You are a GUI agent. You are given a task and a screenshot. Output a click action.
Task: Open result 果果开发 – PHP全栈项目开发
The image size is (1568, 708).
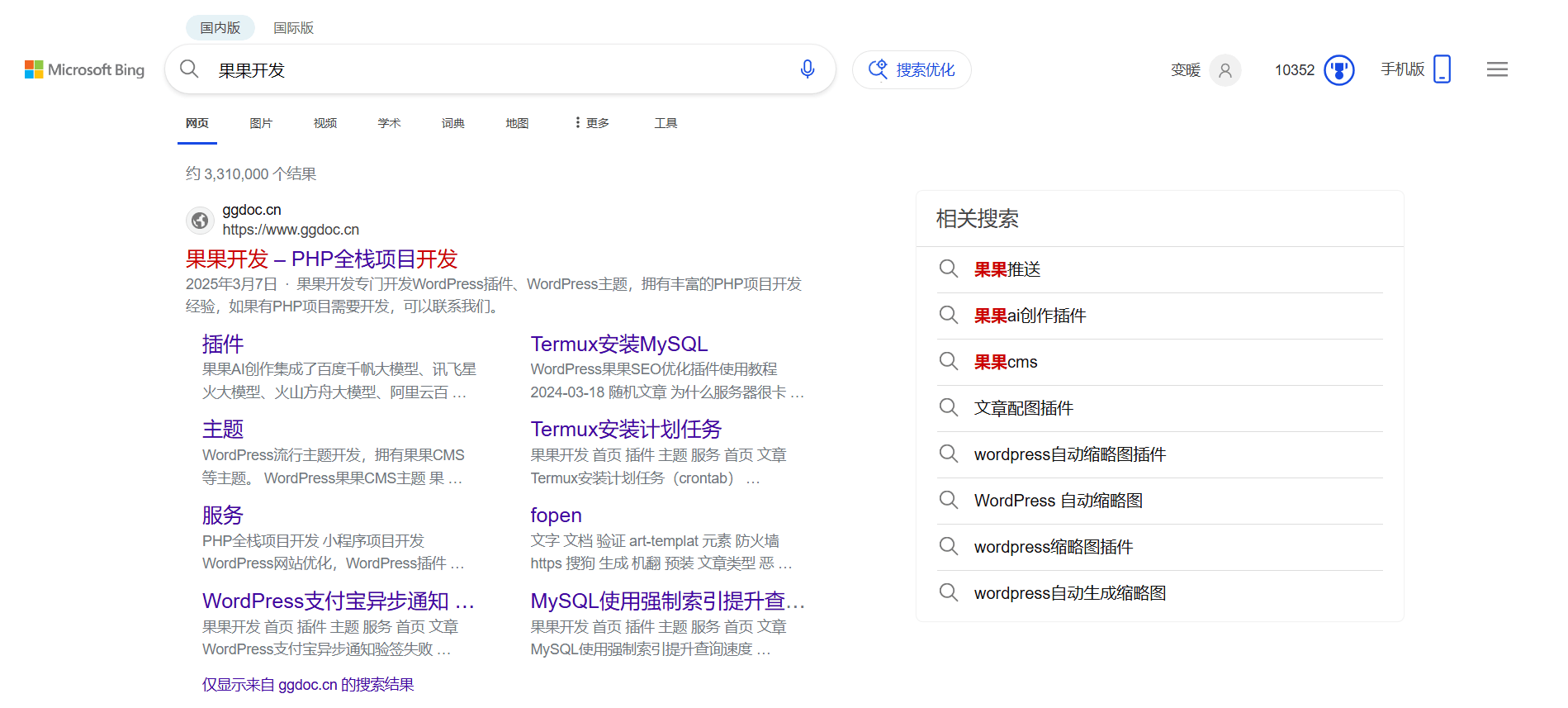[321, 259]
